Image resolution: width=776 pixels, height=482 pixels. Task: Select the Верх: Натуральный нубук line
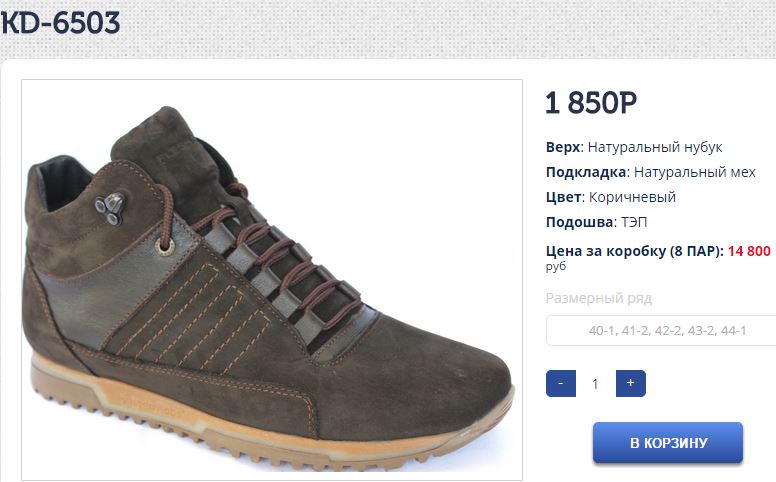[634, 147]
